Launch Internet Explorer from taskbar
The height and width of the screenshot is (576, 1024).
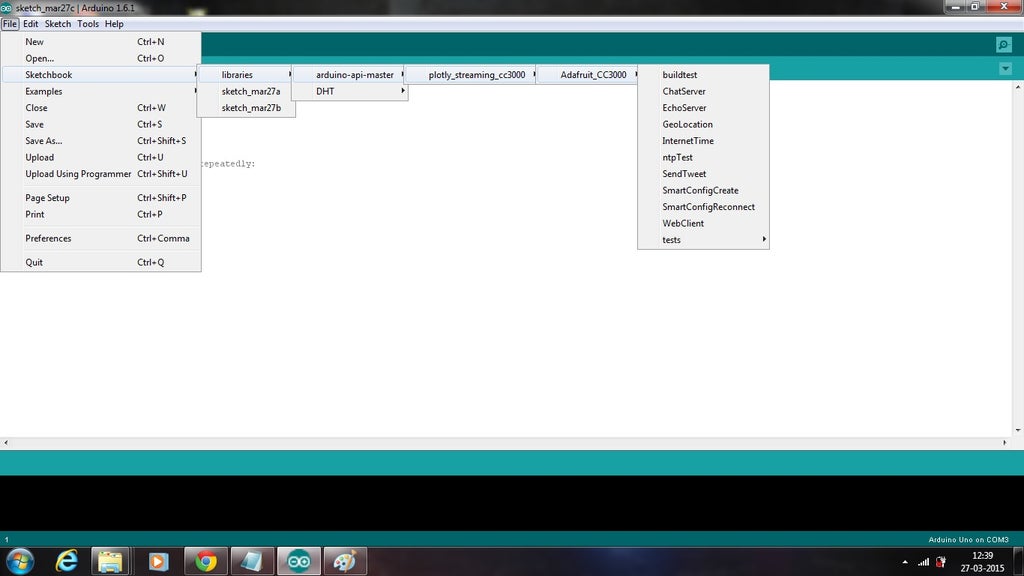[67, 561]
